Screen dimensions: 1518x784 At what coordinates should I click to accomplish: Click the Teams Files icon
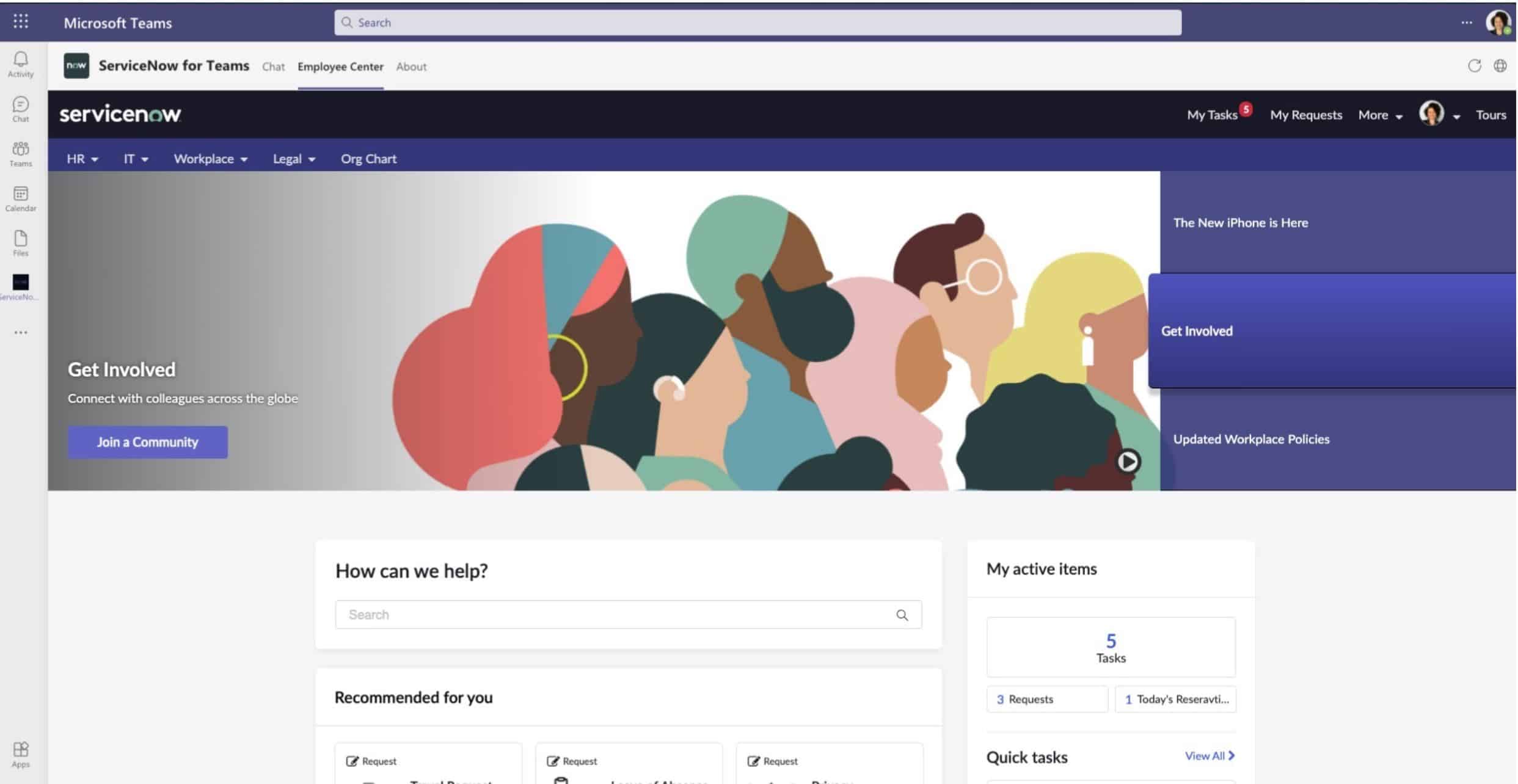point(20,237)
